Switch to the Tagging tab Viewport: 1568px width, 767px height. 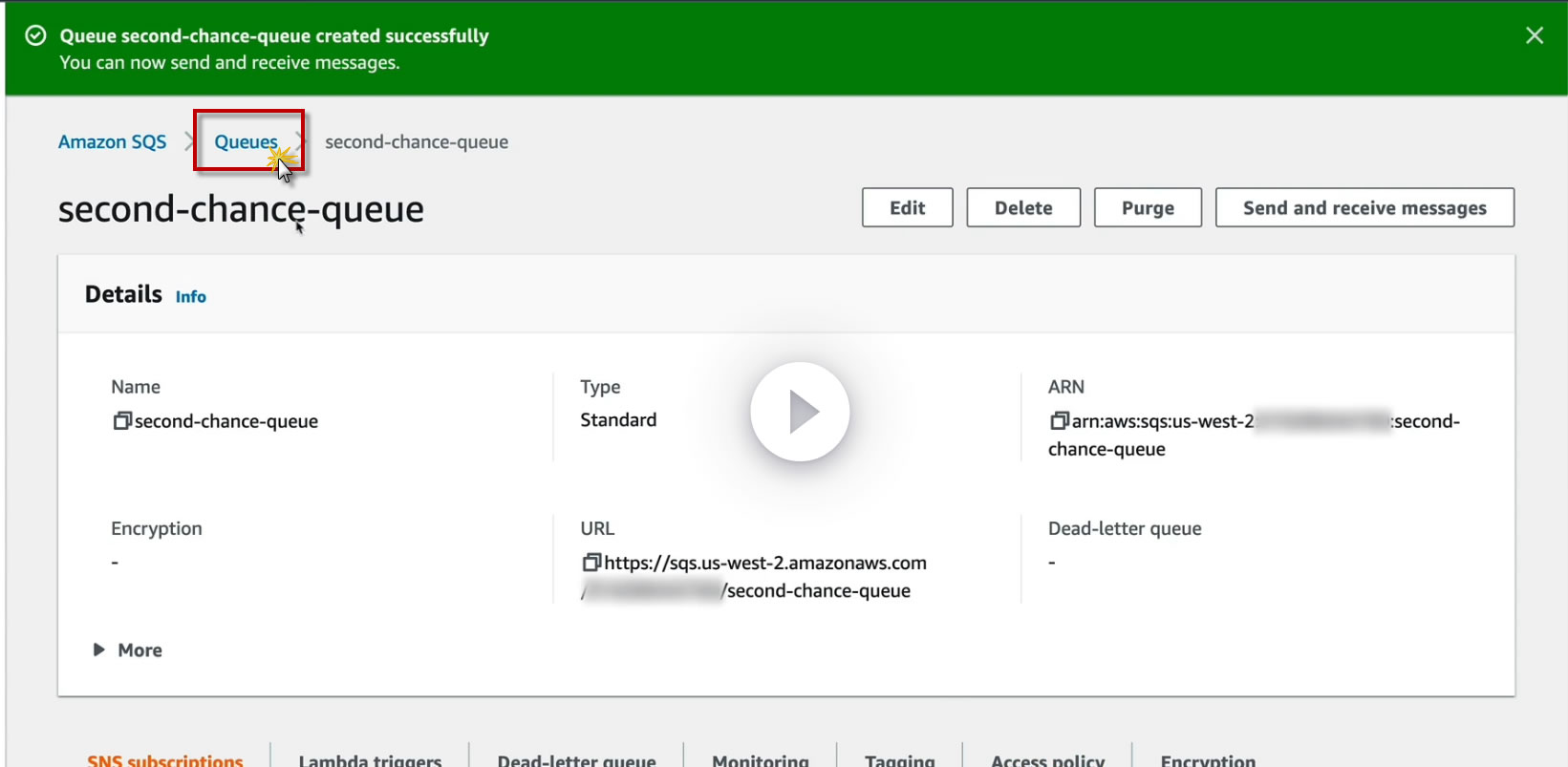[900, 760]
